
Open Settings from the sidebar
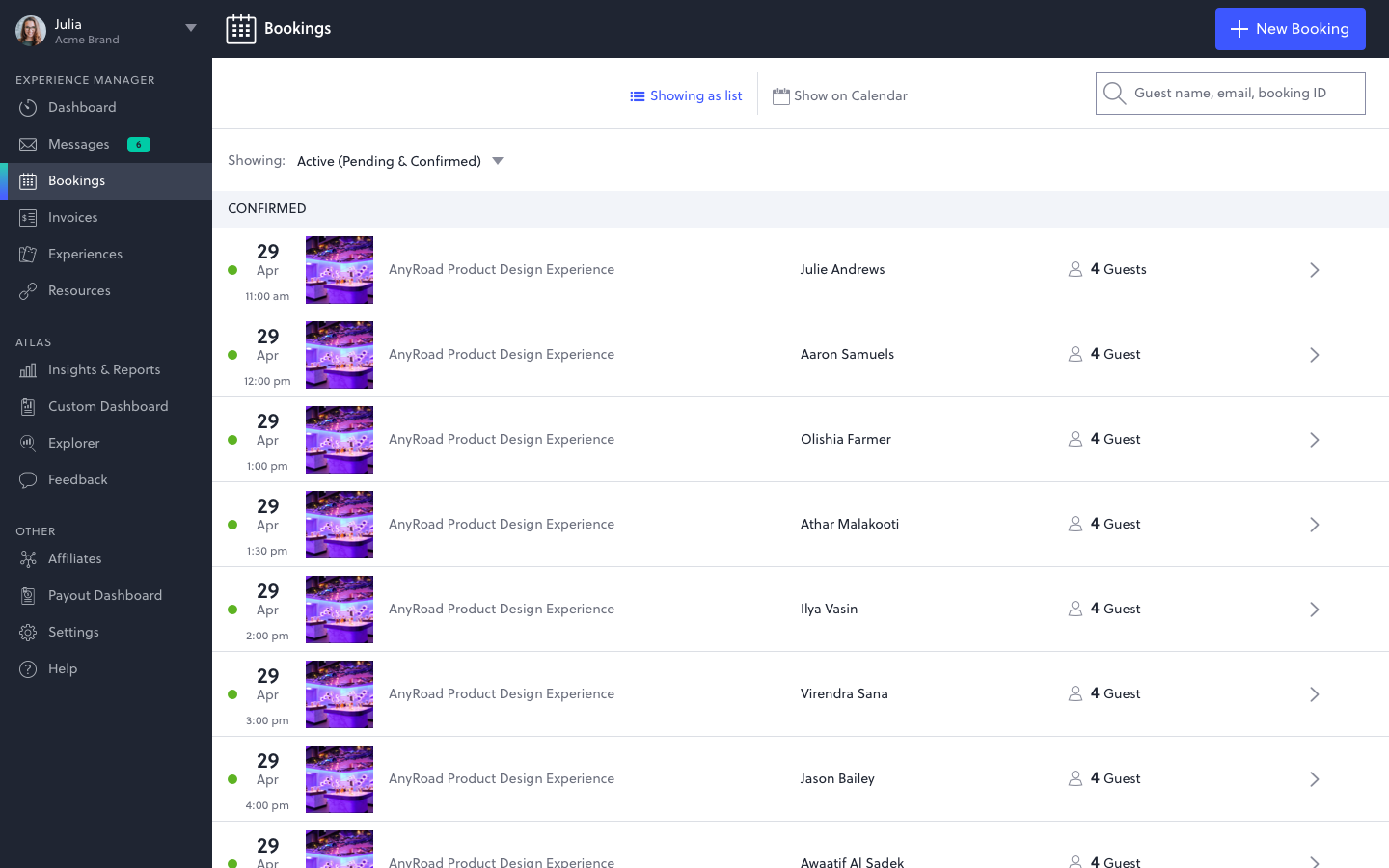71,632
